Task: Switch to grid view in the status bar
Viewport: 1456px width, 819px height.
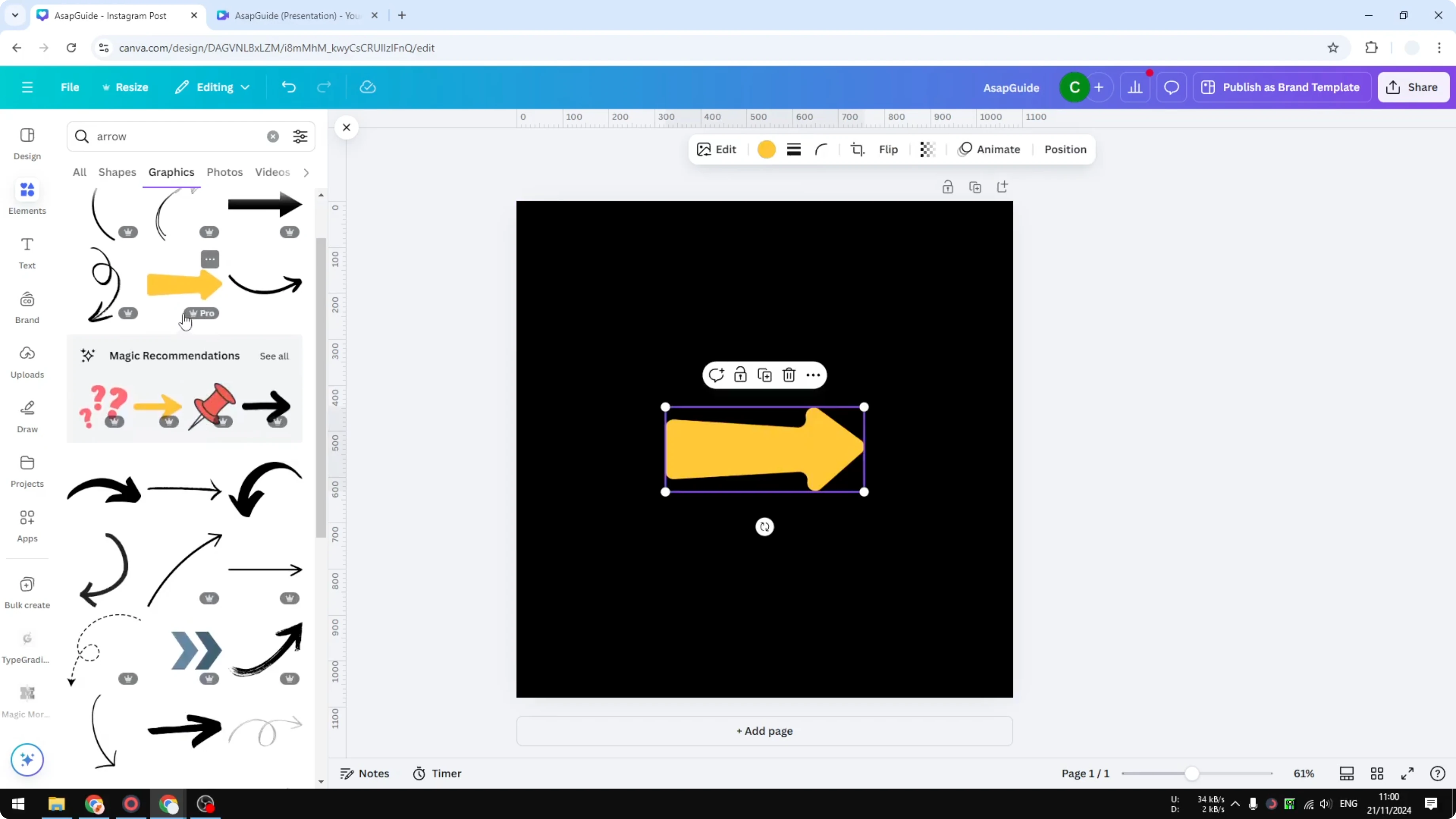Action: [x=1377, y=773]
